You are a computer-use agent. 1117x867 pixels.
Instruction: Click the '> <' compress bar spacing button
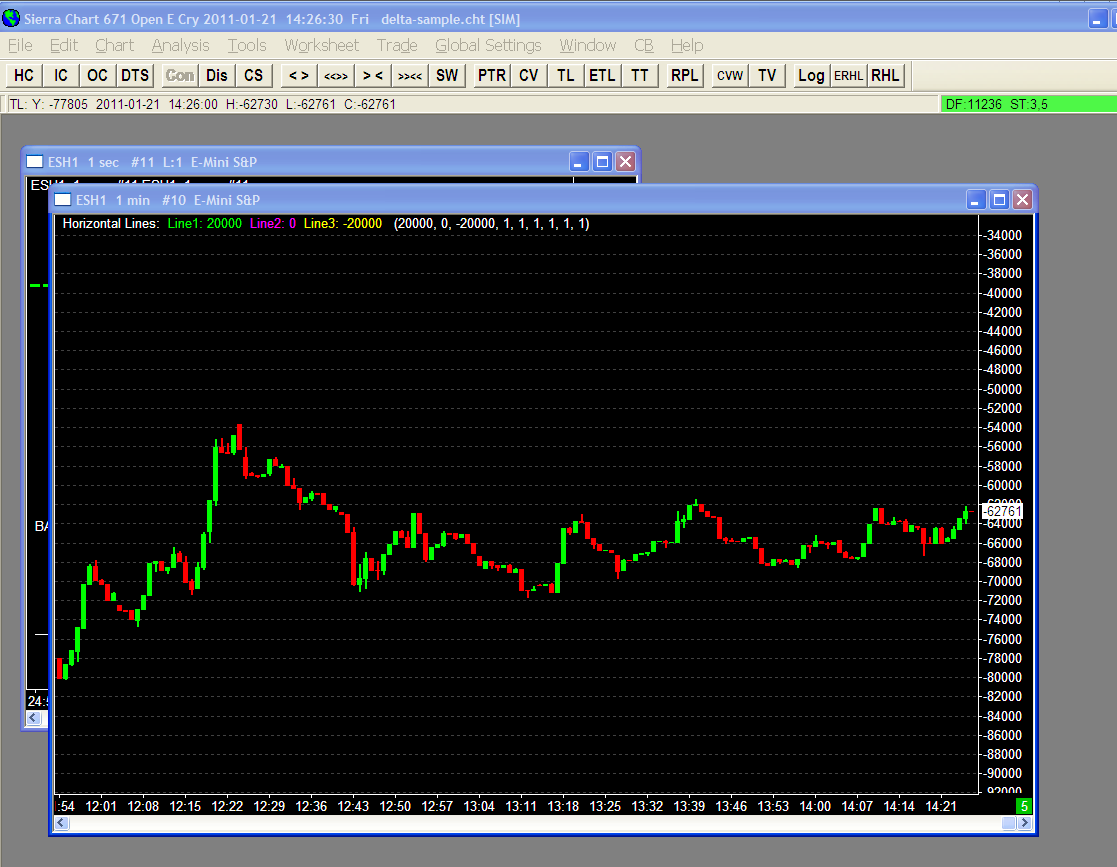pyautogui.click(x=373, y=76)
